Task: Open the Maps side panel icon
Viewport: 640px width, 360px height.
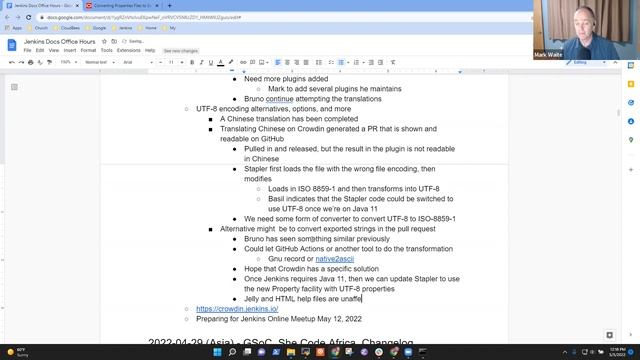Action: click(631, 140)
